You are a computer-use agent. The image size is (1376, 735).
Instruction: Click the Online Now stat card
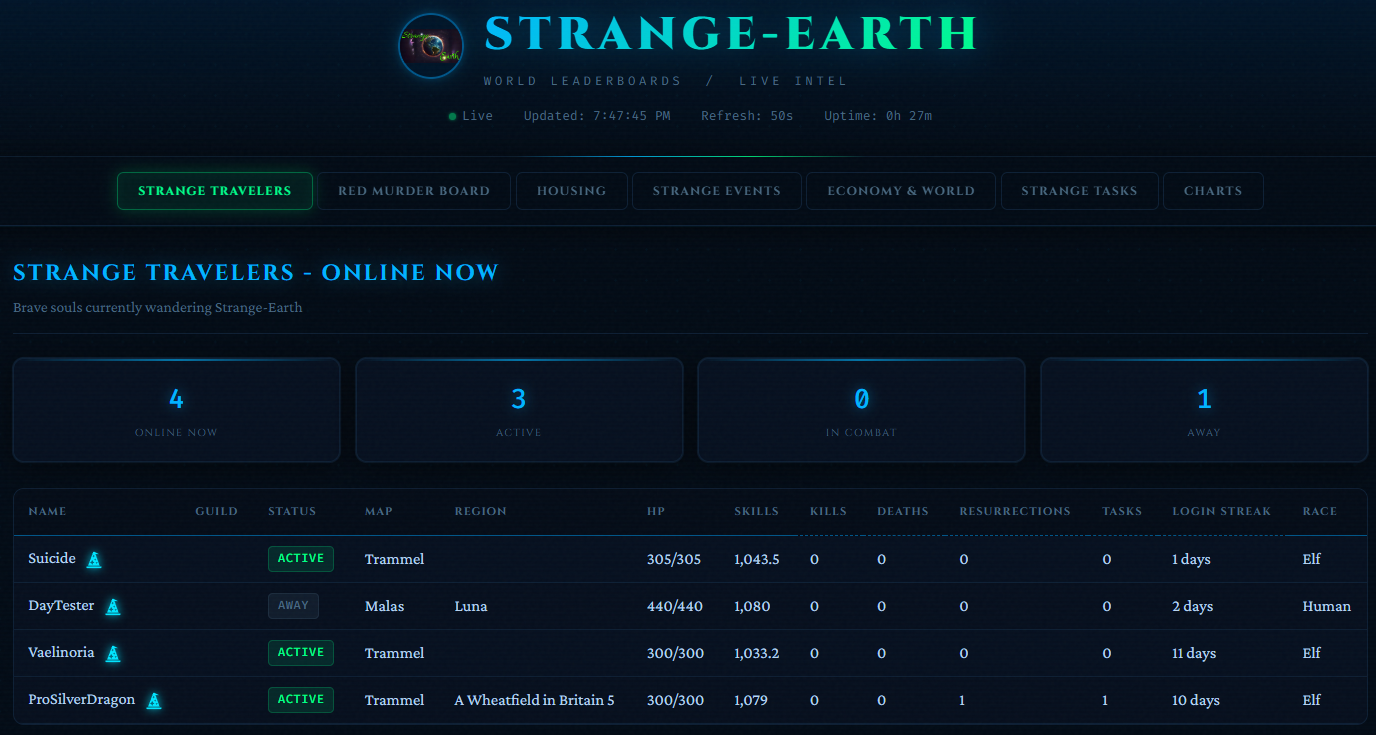click(x=176, y=410)
